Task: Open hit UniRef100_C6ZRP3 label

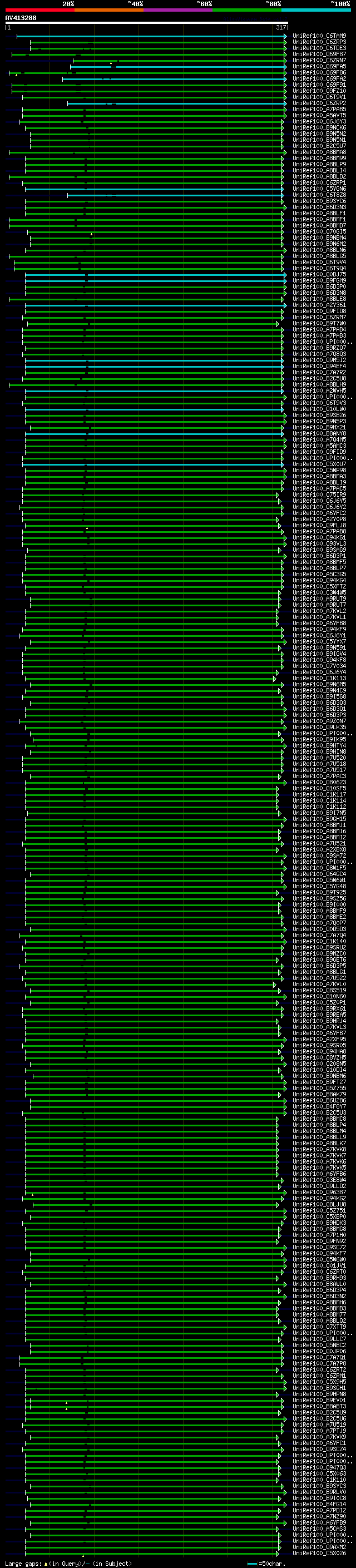Action: [x=319, y=42]
